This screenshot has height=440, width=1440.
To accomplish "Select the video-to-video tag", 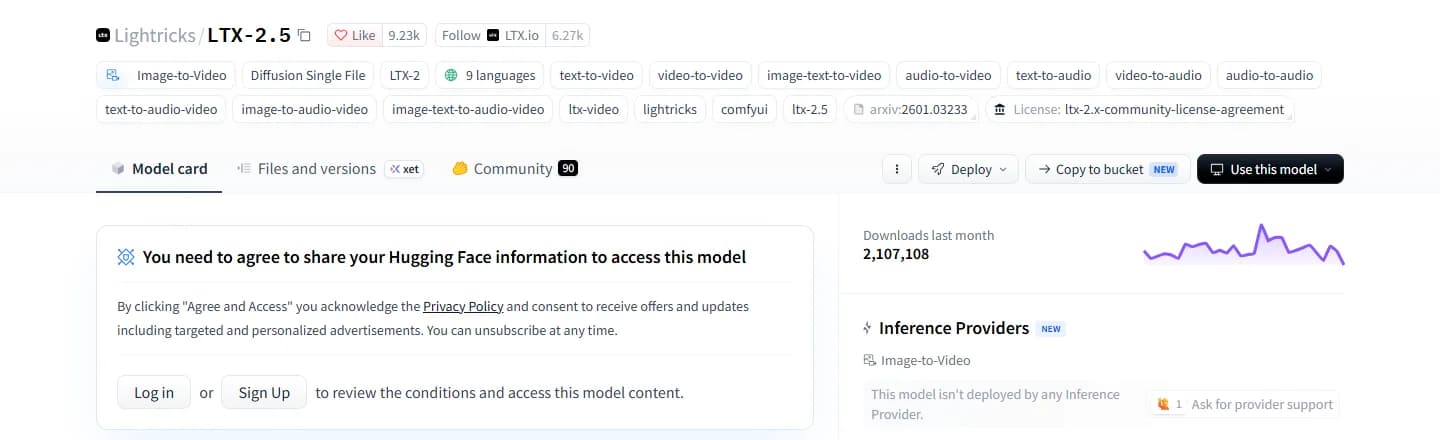I will click(x=700, y=75).
